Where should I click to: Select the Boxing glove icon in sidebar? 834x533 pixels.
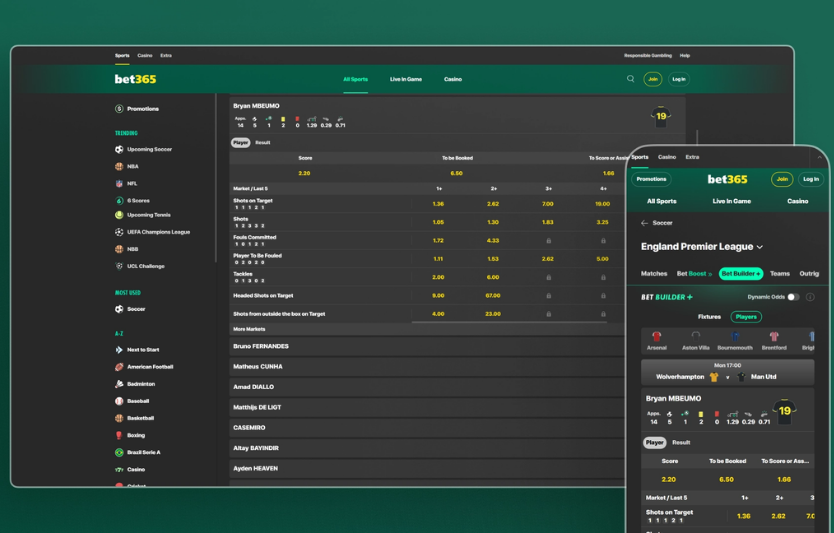[119, 435]
